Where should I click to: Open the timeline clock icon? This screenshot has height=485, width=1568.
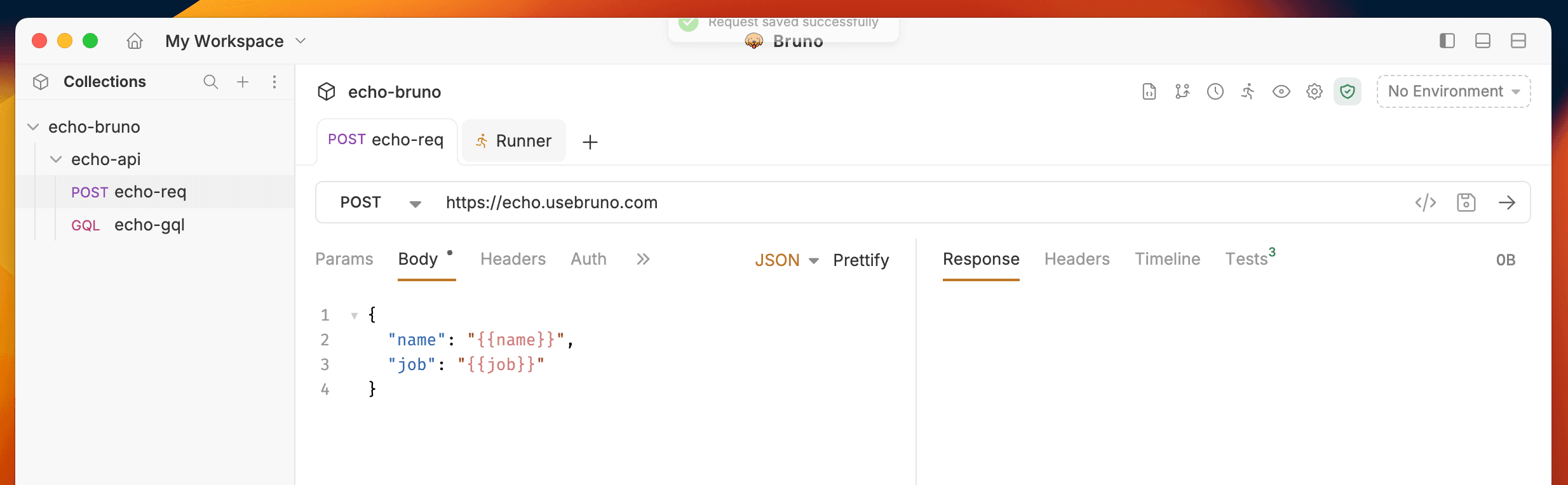click(1215, 91)
